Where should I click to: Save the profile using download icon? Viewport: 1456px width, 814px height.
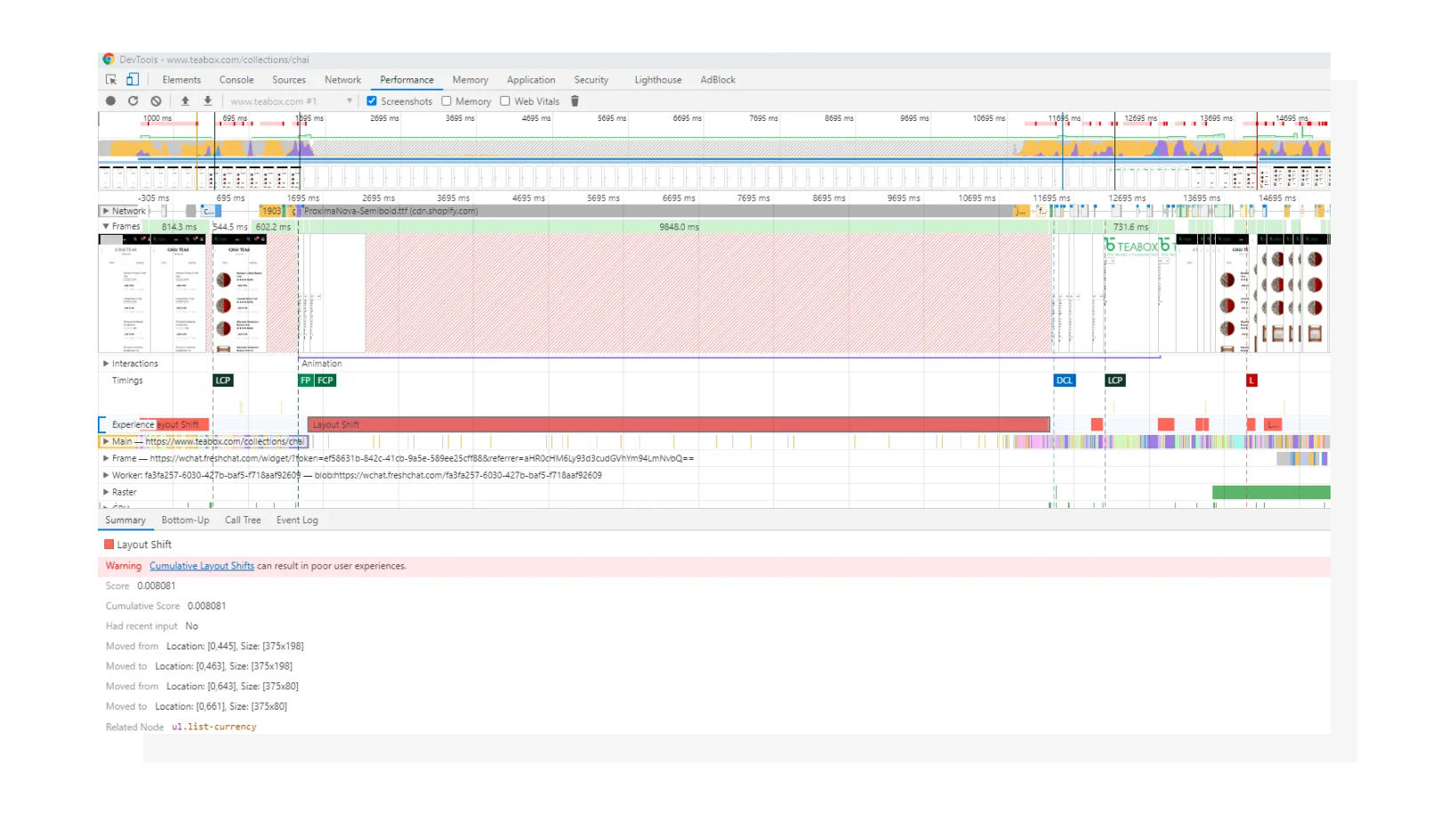tap(207, 101)
